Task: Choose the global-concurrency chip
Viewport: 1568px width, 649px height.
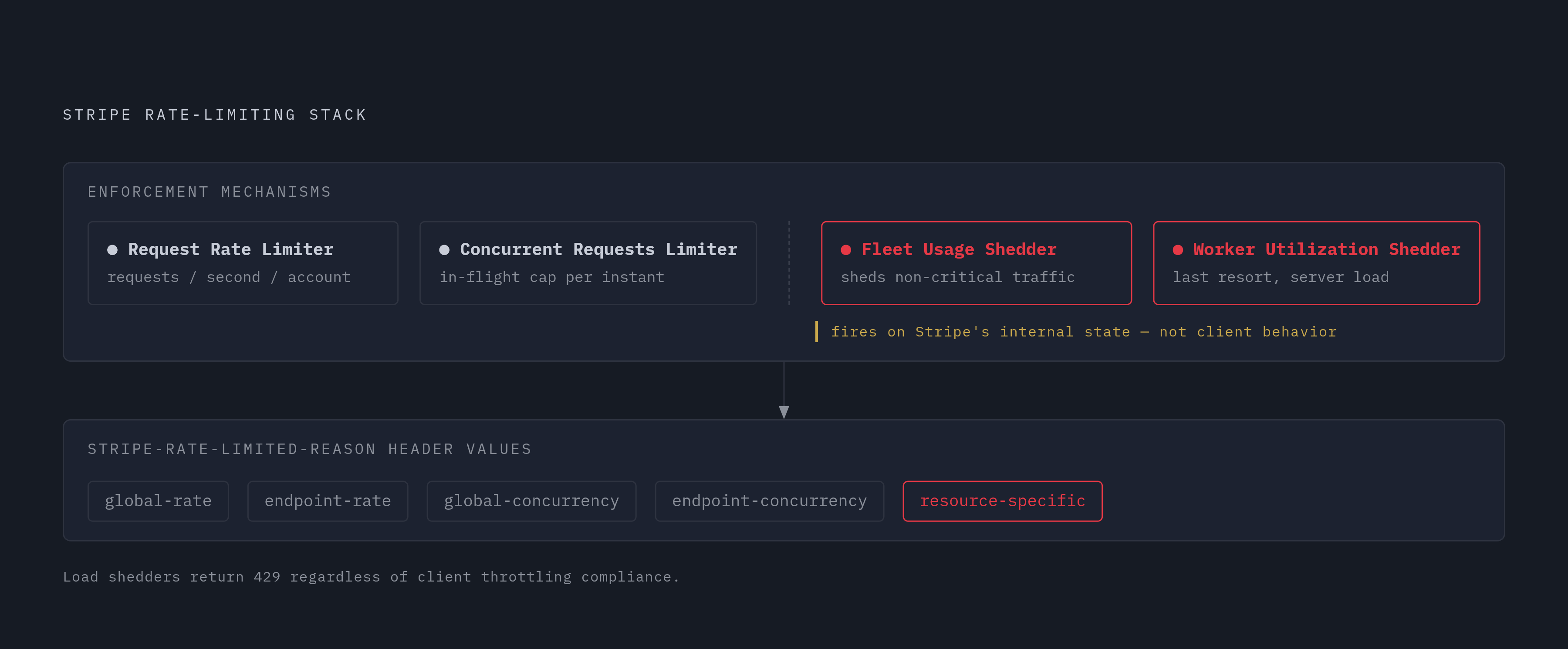Action: pyautogui.click(x=531, y=501)
